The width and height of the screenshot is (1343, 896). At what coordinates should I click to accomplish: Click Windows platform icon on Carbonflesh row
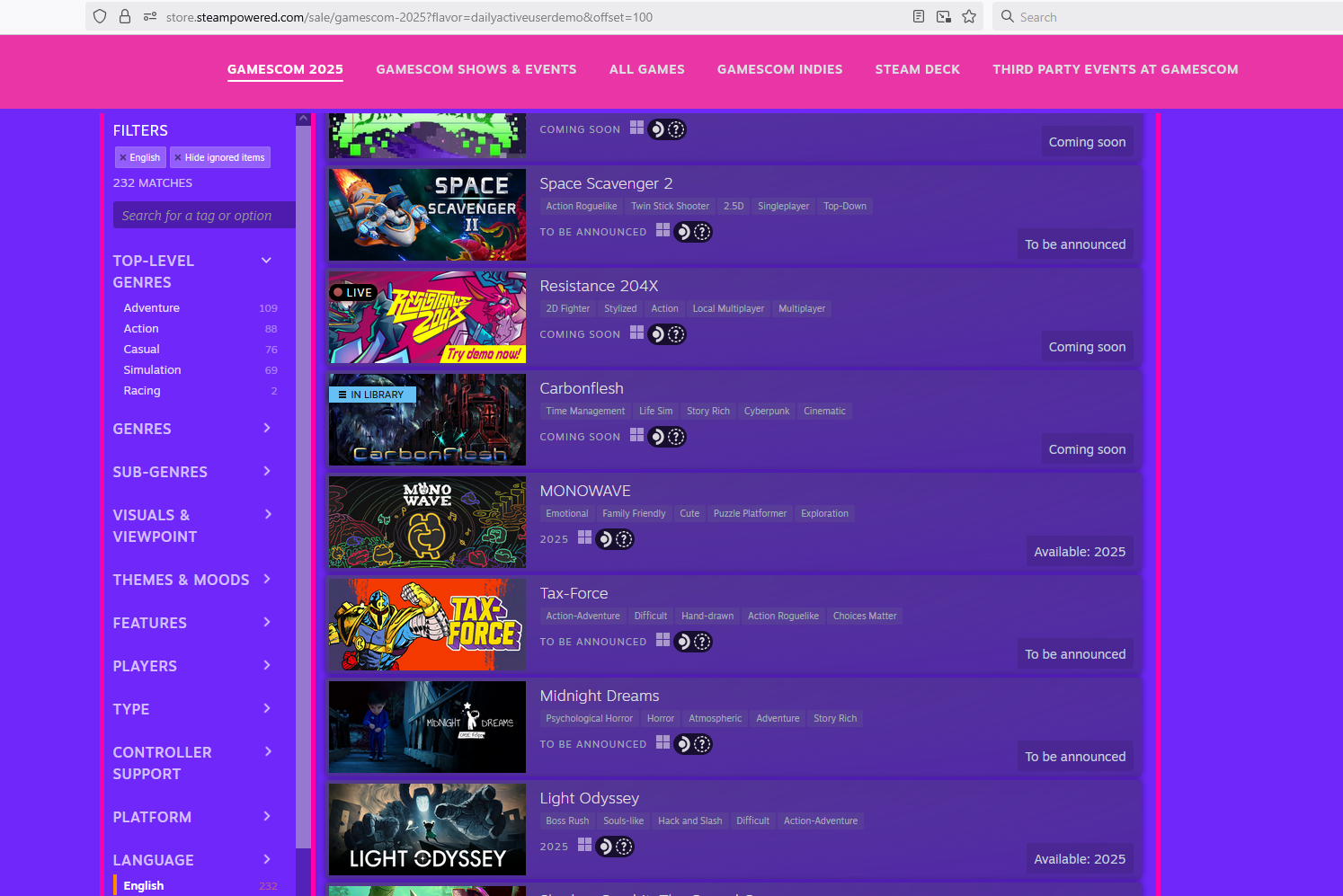pyautogui.click(x=636, y=435)
